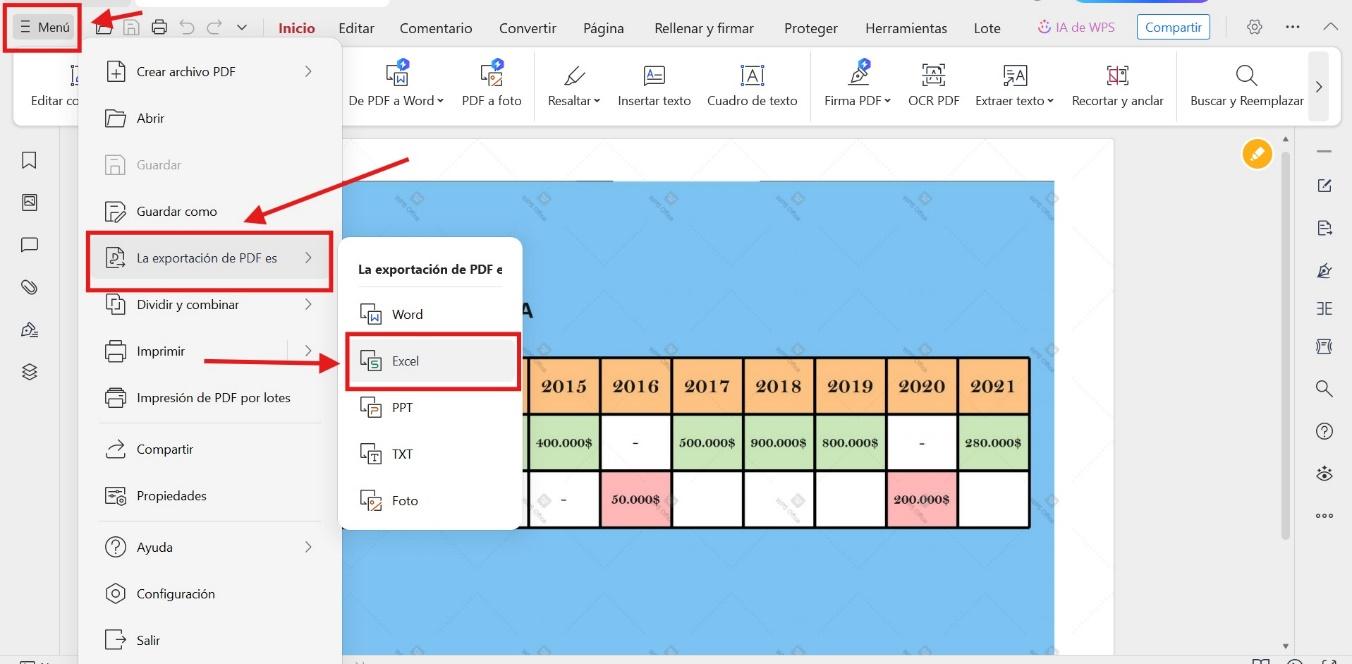Open the comments panel icon
Viewport: 1352px width, 664px height.
pos(29,244)
